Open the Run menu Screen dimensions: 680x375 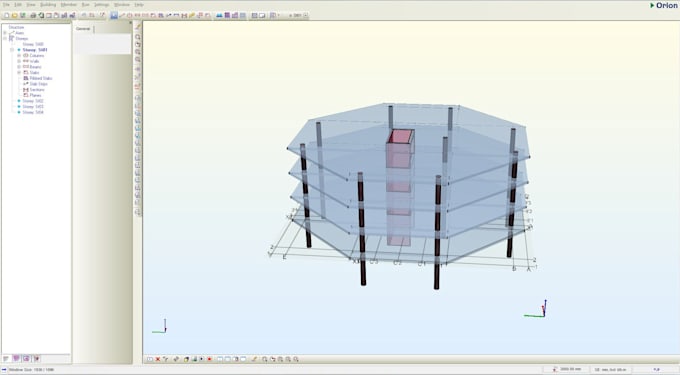click(85, 4)
